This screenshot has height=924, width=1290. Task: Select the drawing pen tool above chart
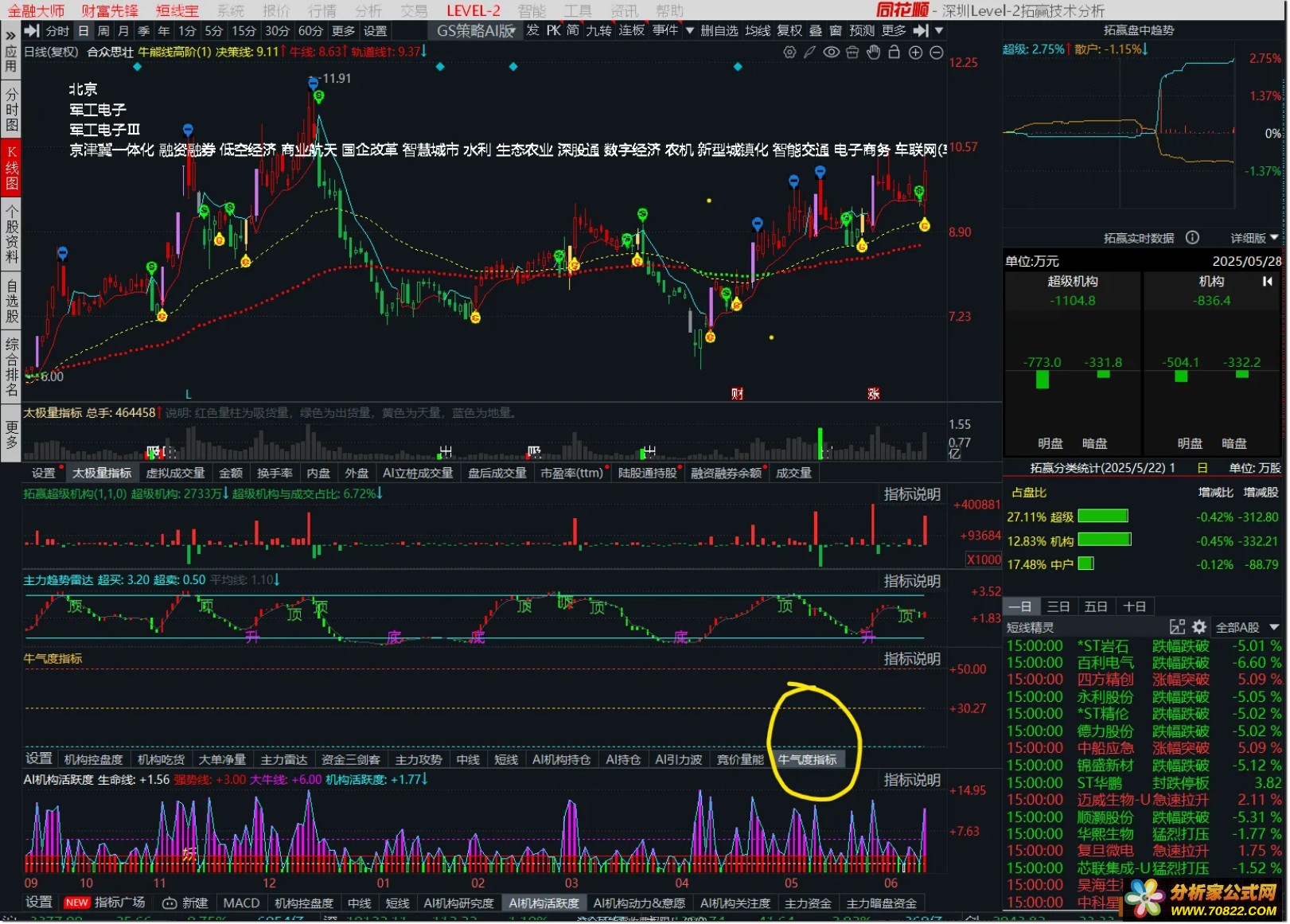[x=810, y=52]
